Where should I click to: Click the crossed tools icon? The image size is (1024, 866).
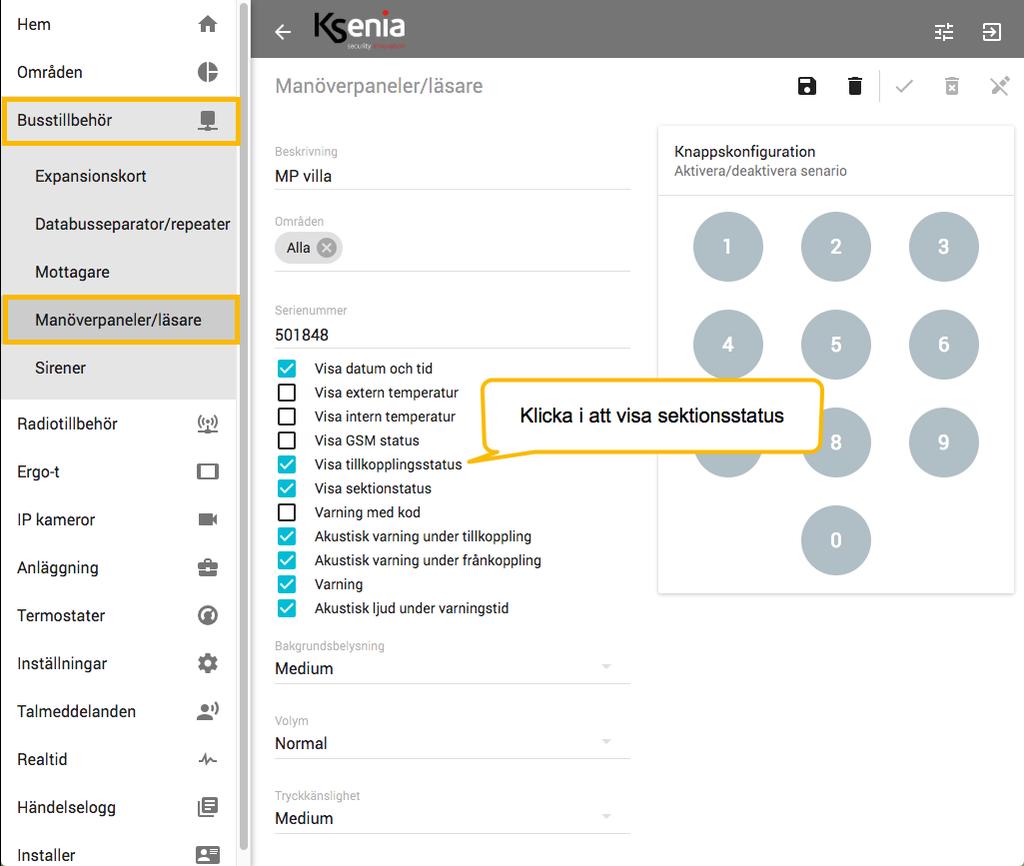tap(999, 86)
